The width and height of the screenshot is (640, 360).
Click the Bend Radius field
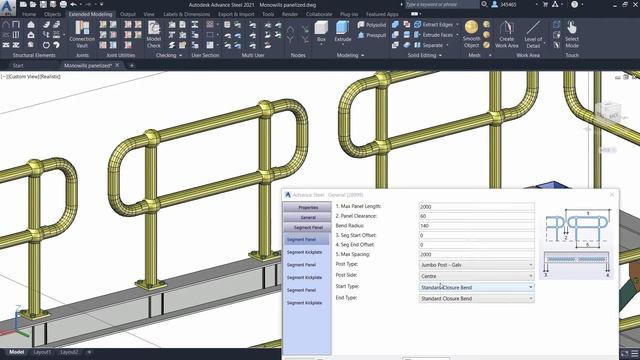(x=476, y=226)
